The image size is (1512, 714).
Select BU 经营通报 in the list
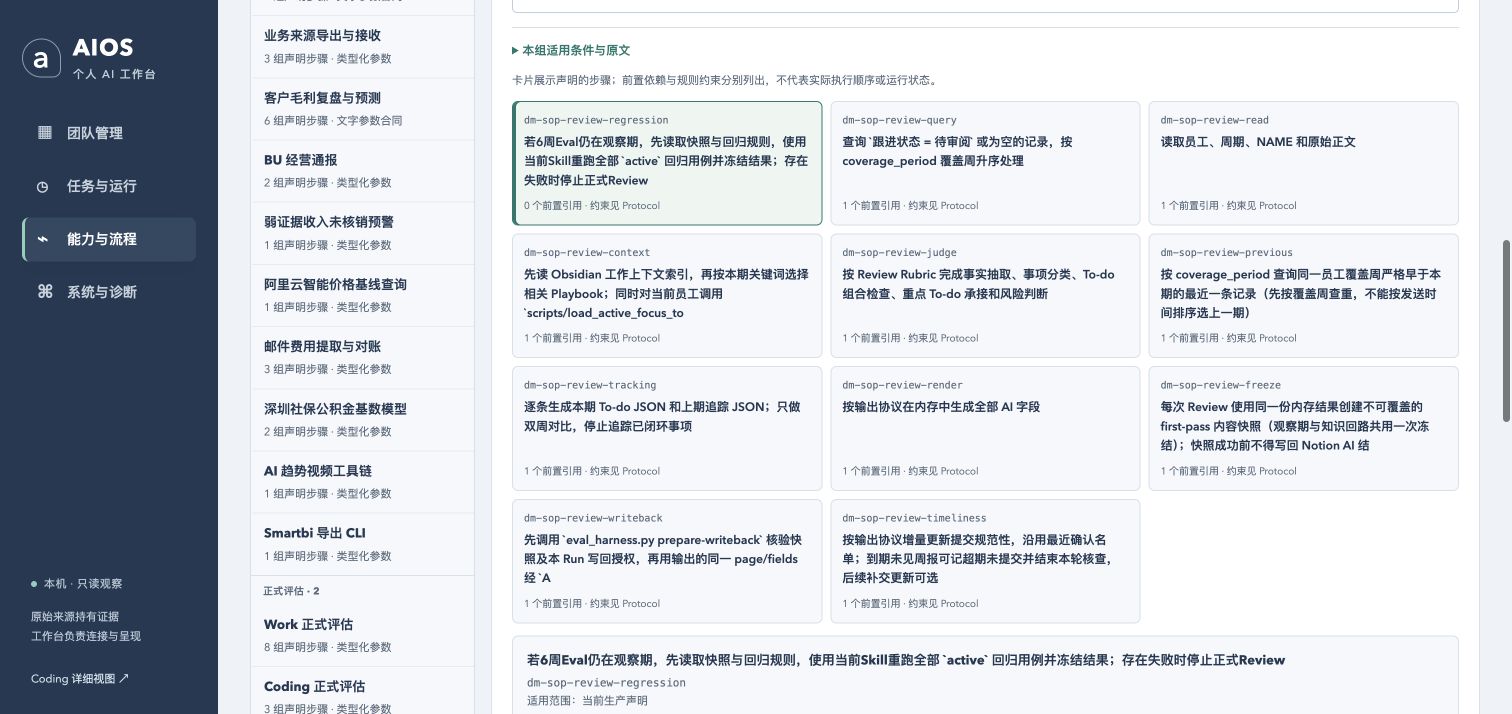coord(362,170)
